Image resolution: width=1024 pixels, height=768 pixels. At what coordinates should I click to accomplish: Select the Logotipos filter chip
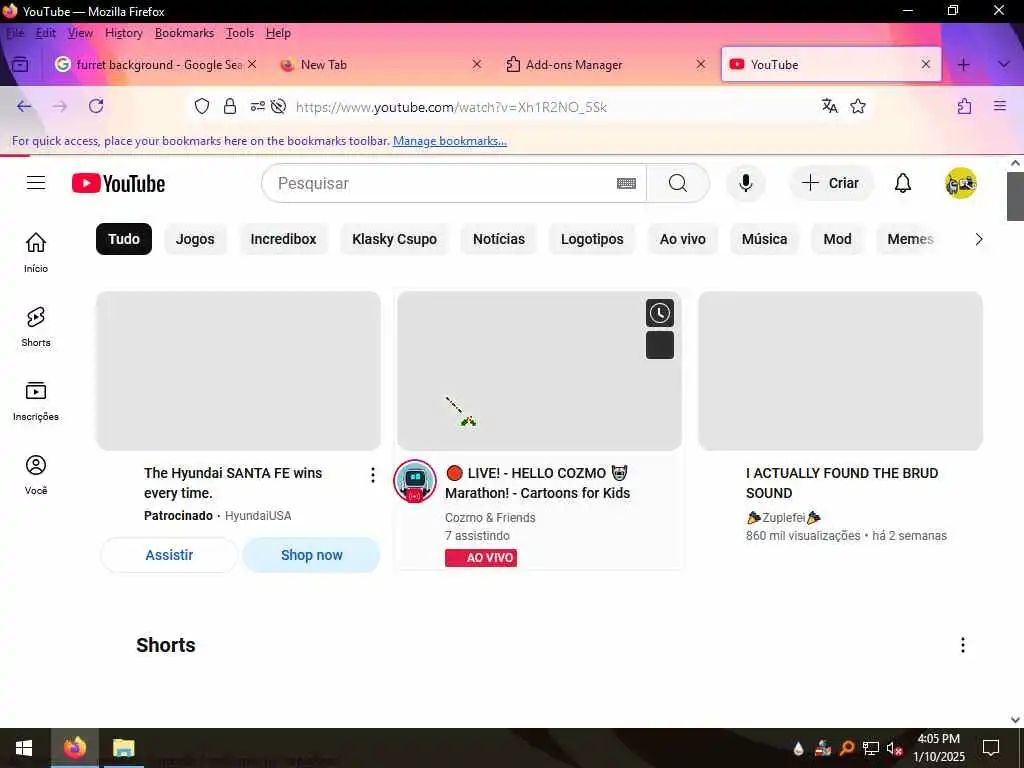tap(592, 239)
